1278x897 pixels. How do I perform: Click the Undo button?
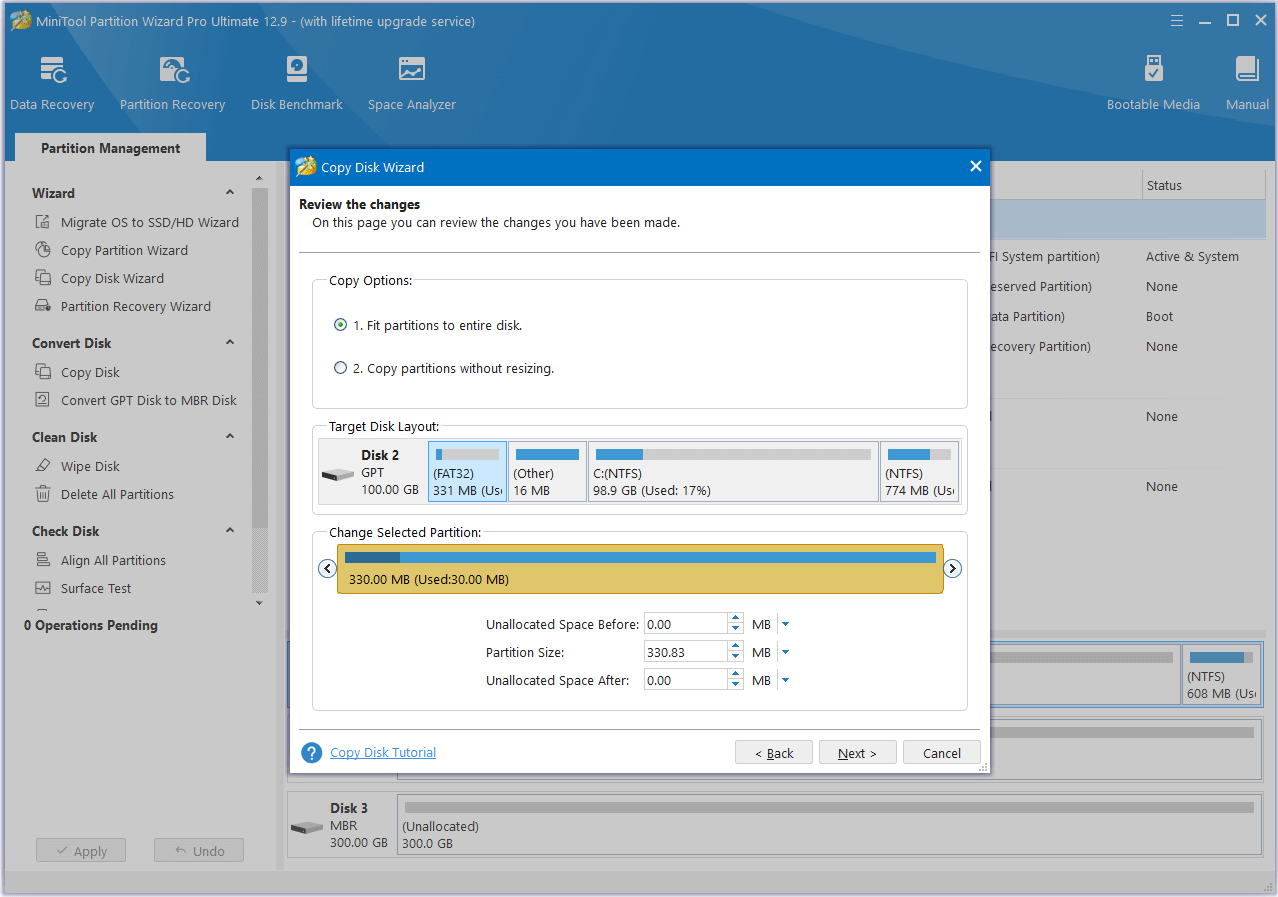click(199, 851)
